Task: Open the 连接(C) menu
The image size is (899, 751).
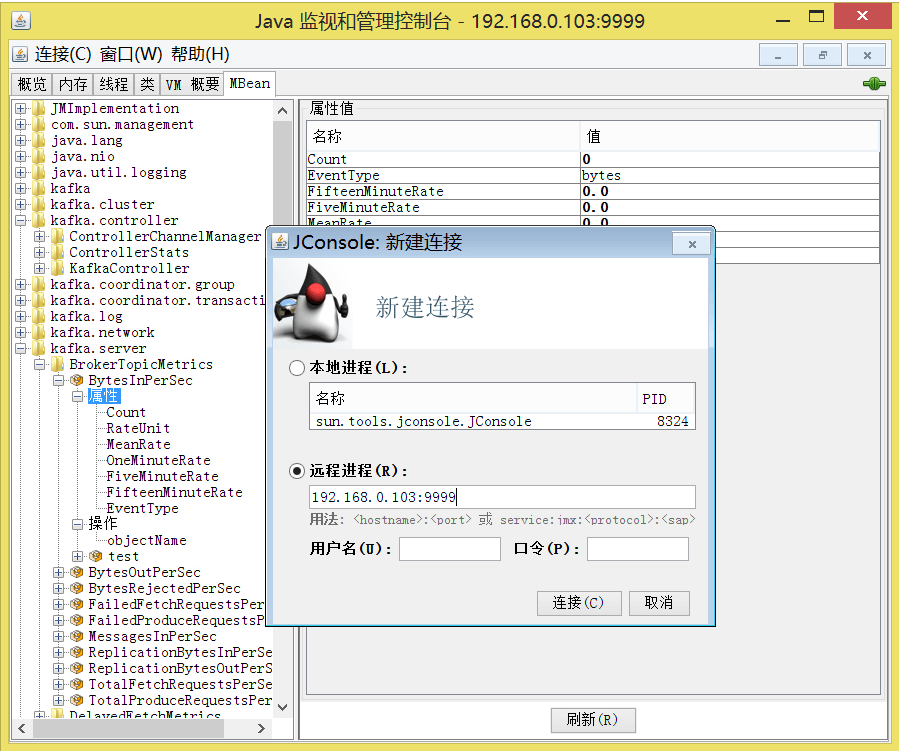Action: 63,54
